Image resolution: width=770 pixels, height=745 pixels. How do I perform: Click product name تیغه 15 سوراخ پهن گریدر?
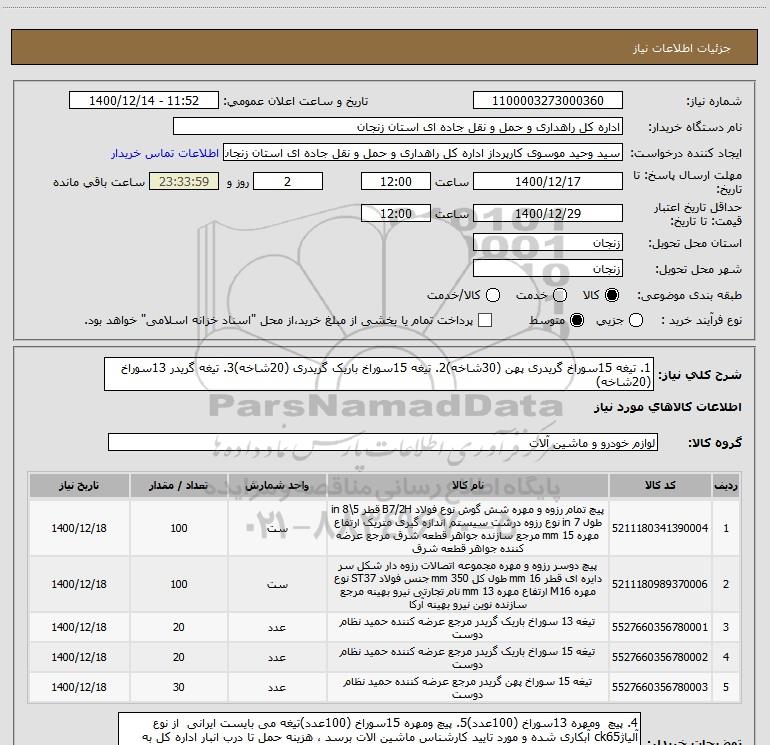[x=468, y=688]
